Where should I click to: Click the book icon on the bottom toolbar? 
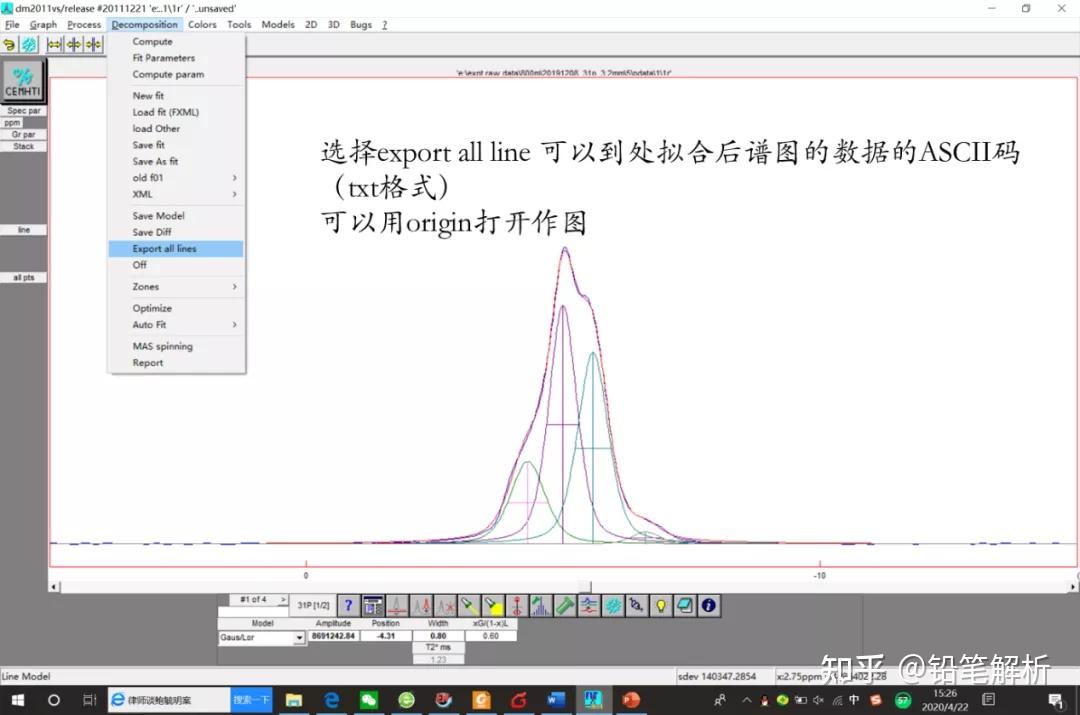point(684,605)
